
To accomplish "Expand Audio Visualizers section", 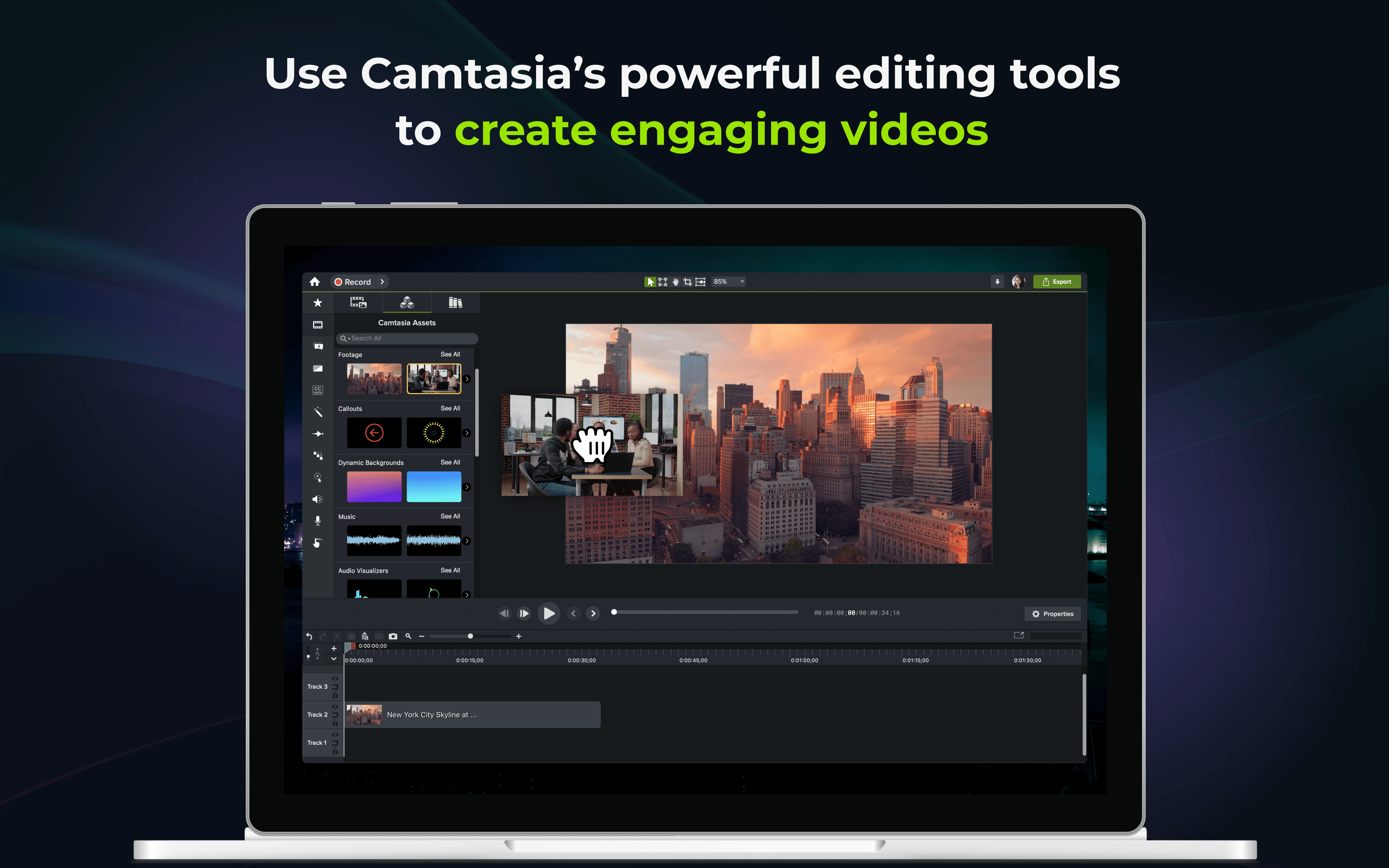I will (451, 570).
